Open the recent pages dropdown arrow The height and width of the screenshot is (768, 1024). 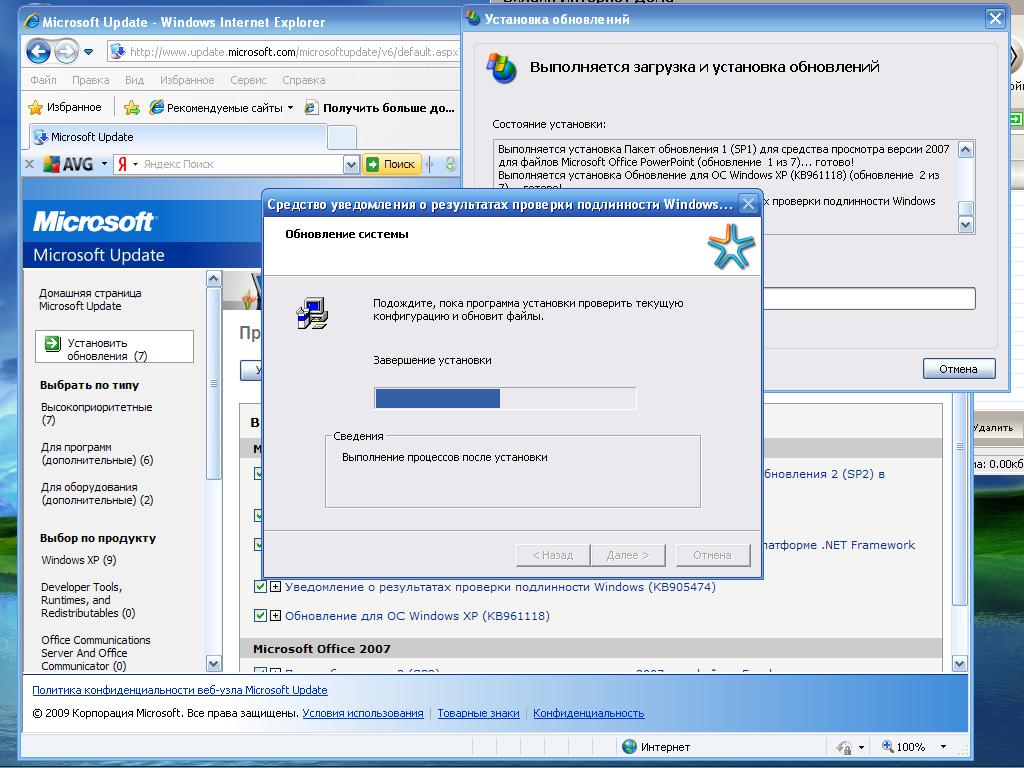[x=89, y=51]
